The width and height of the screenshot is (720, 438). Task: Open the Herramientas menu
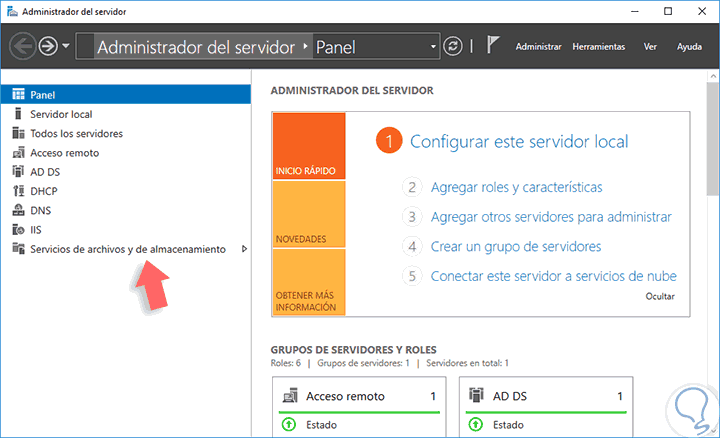598,46
